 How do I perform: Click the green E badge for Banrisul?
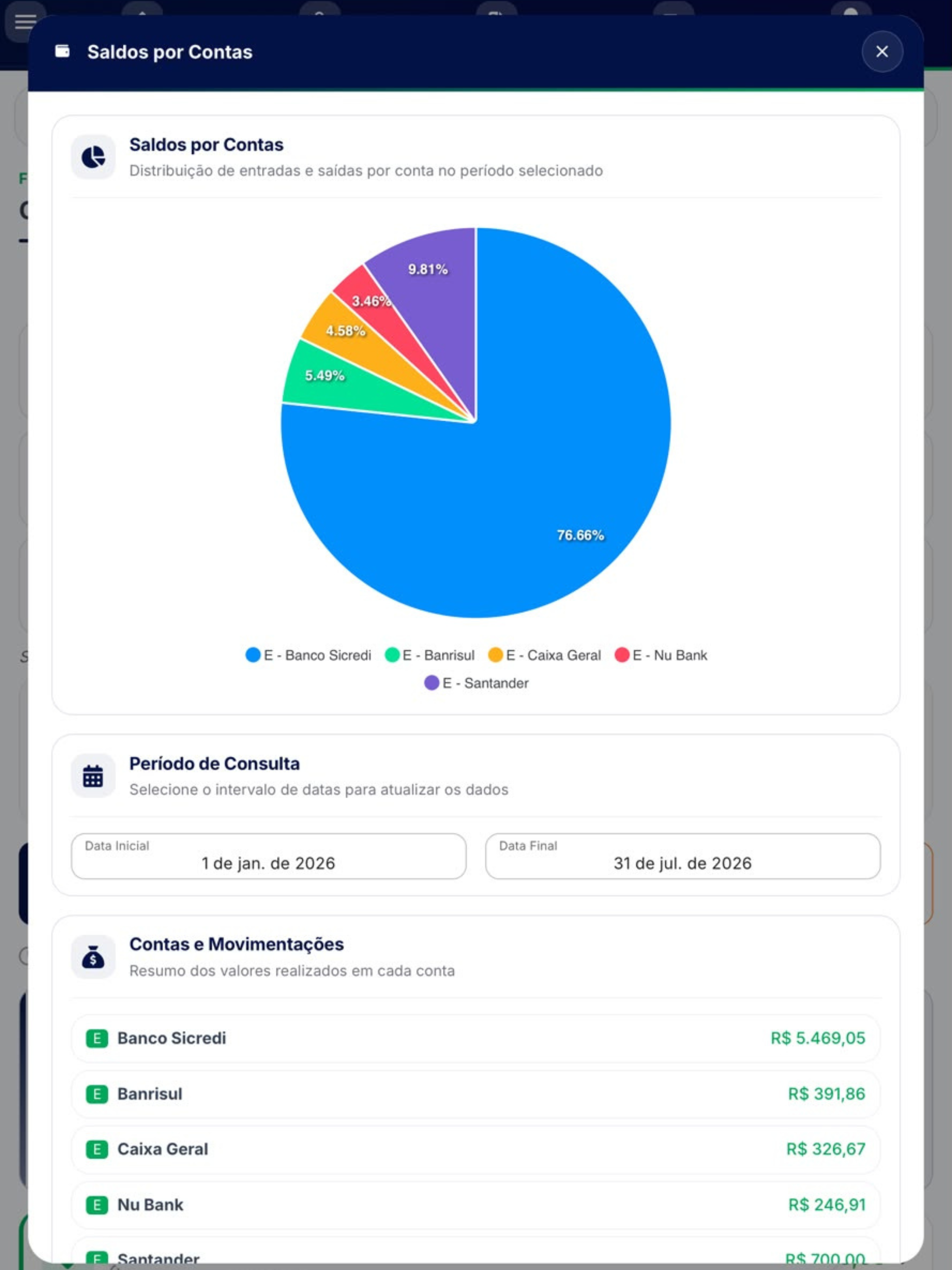(x=97, y=1094)
